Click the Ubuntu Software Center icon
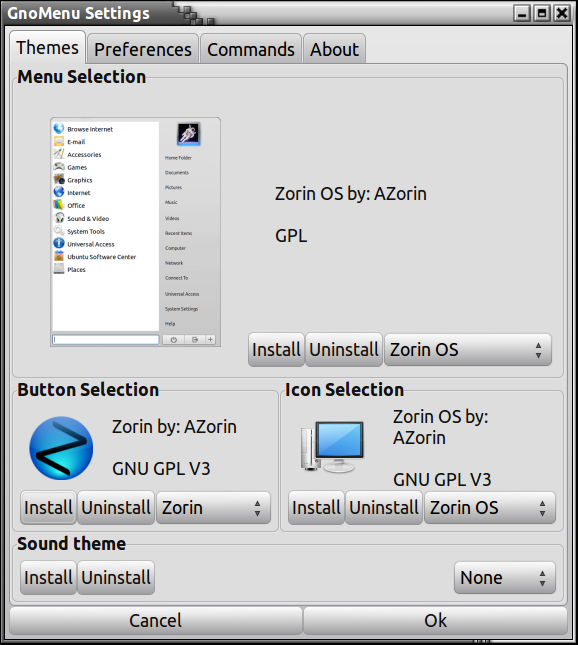This screenshot has height=645, width=578. click(59, 256)
